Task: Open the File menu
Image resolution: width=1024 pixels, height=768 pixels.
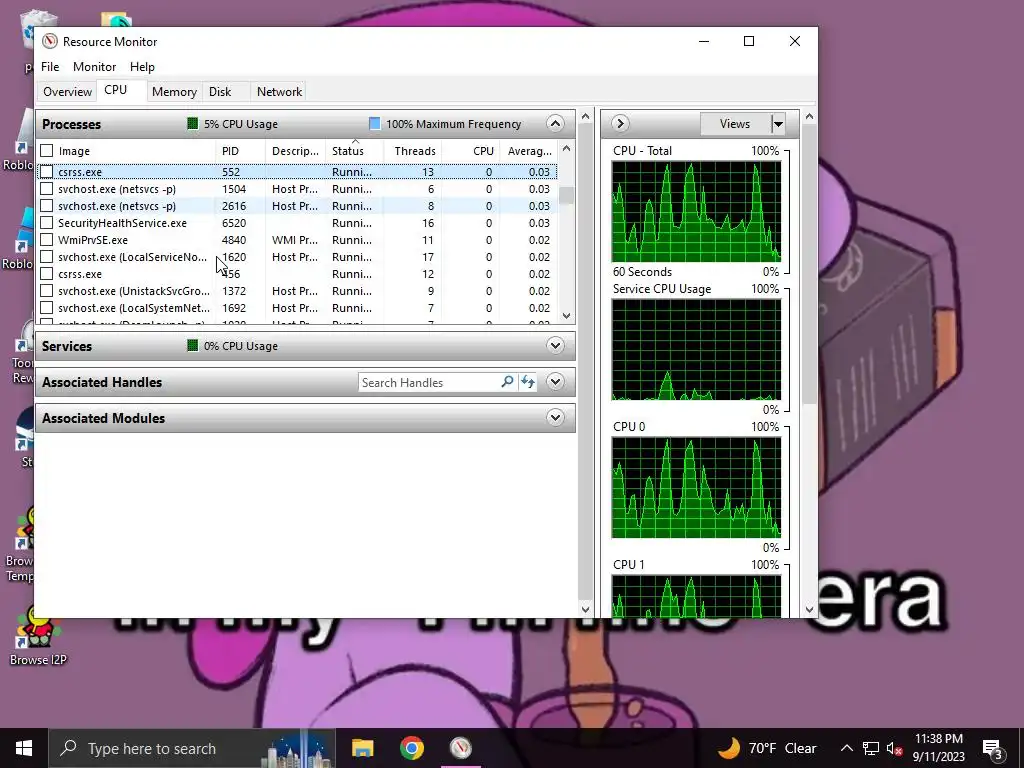Action: pos(50,67)
